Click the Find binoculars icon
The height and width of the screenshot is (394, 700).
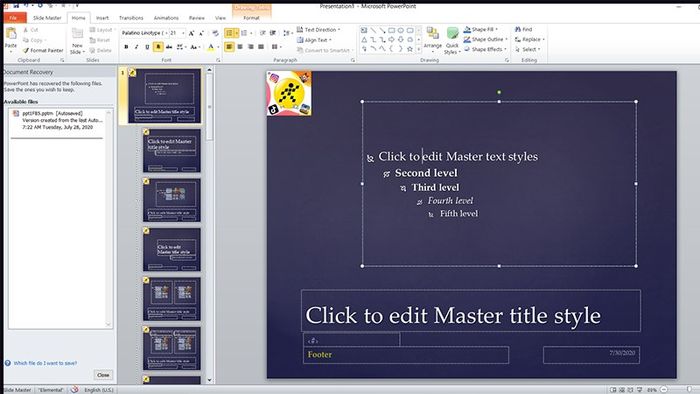[x=518, y=29]
